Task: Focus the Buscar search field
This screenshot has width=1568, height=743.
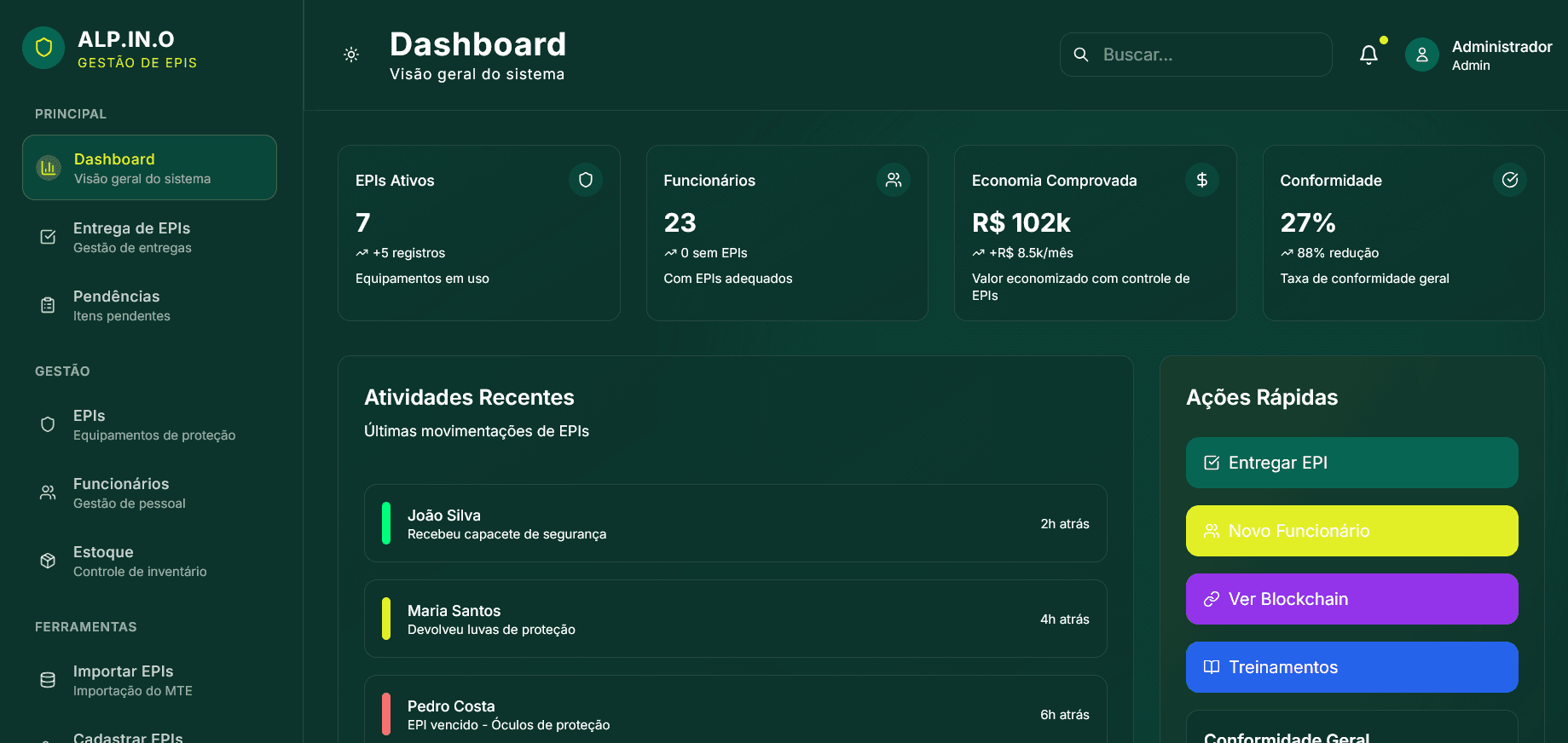Action: point(1195,55)
